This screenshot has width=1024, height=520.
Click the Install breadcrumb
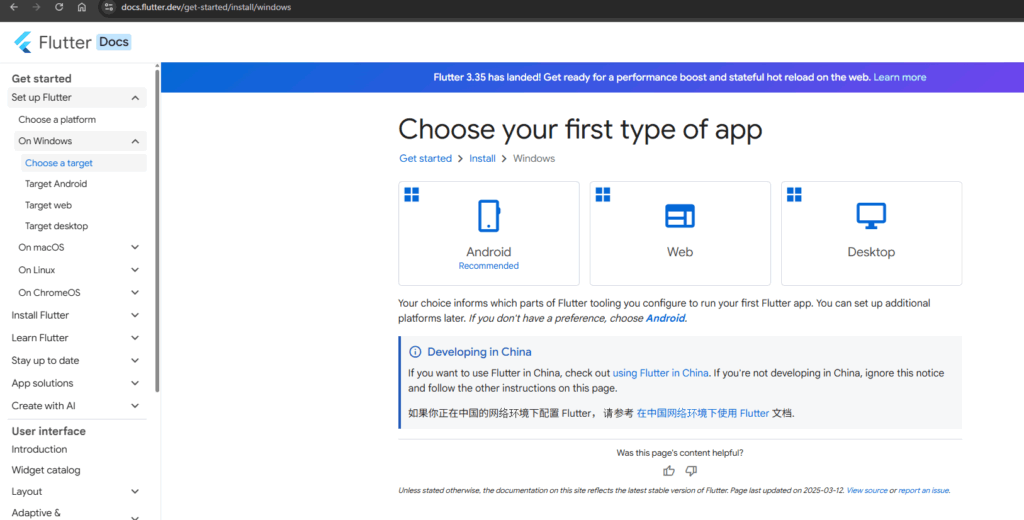(x=482, y=158)
